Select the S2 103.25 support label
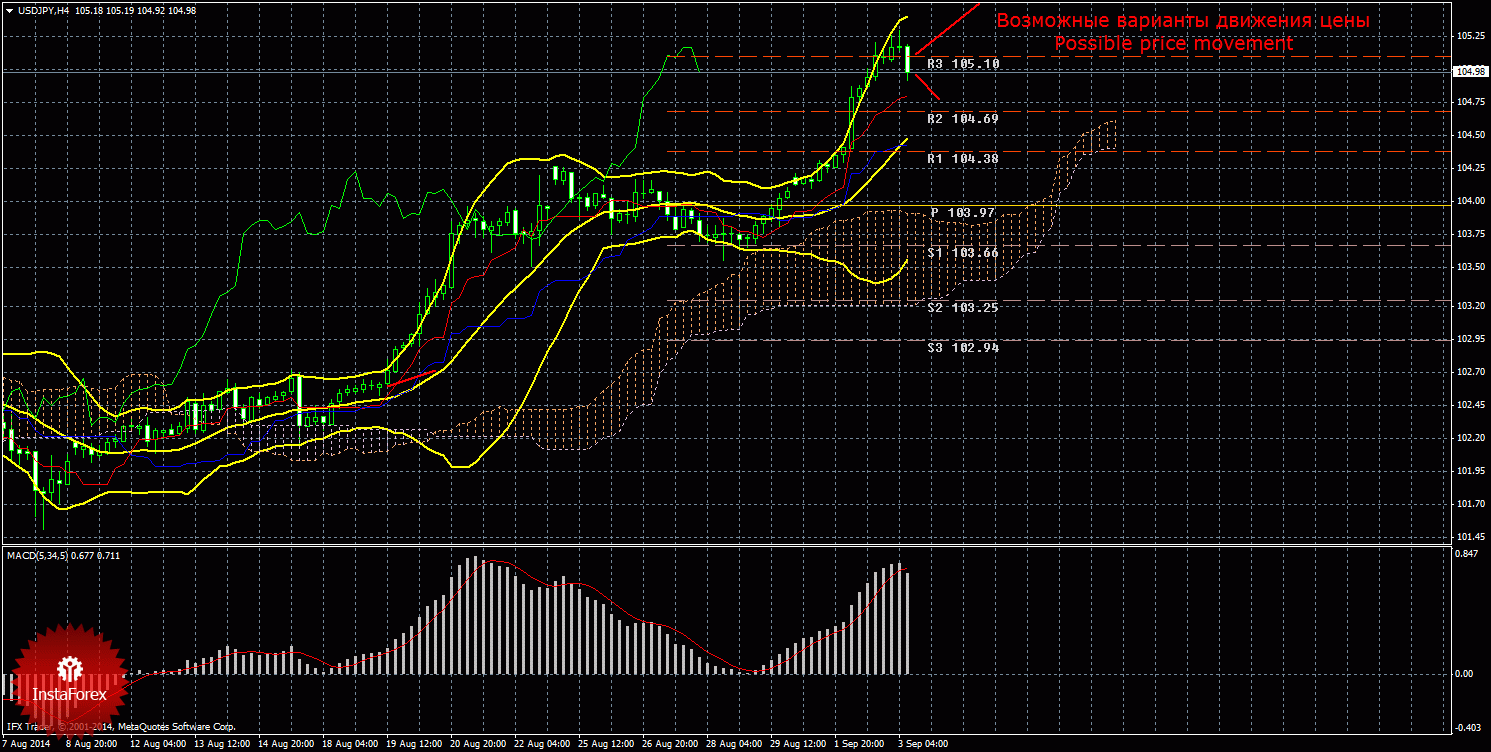Viewport: 1491px width, 752px height. point(962,308)
